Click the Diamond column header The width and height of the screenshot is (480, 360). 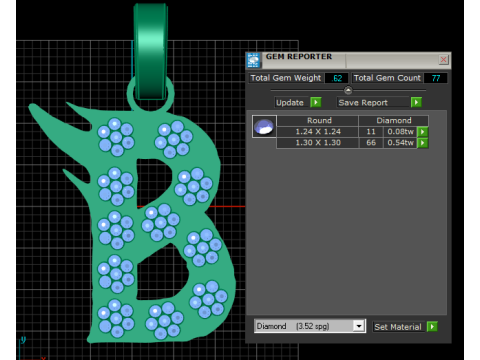coord(393,120)
